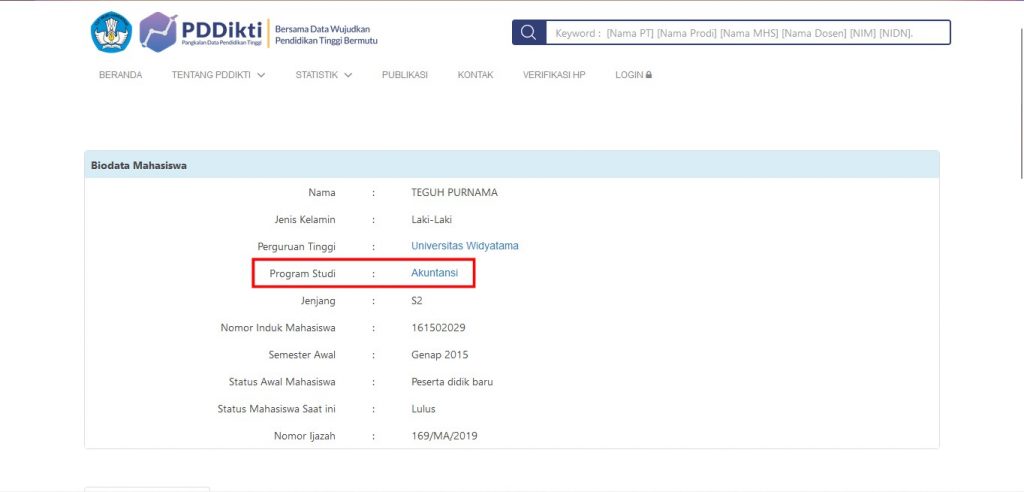Open VERIFIKASI HP in the navigation
Viewport: 1024px width, 492px height.
[554, 75]
